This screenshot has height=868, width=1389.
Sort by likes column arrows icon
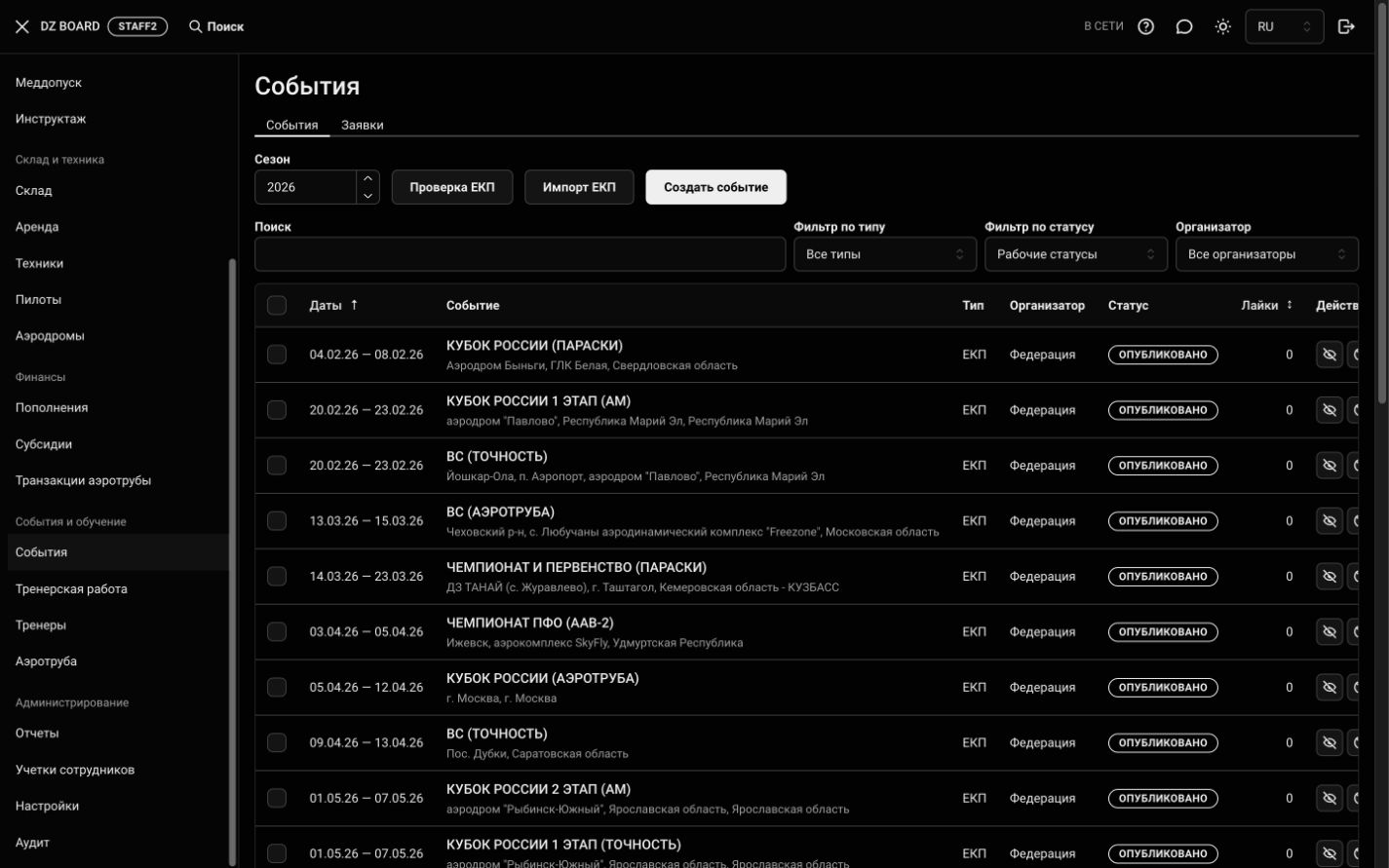pos(1290,305)
